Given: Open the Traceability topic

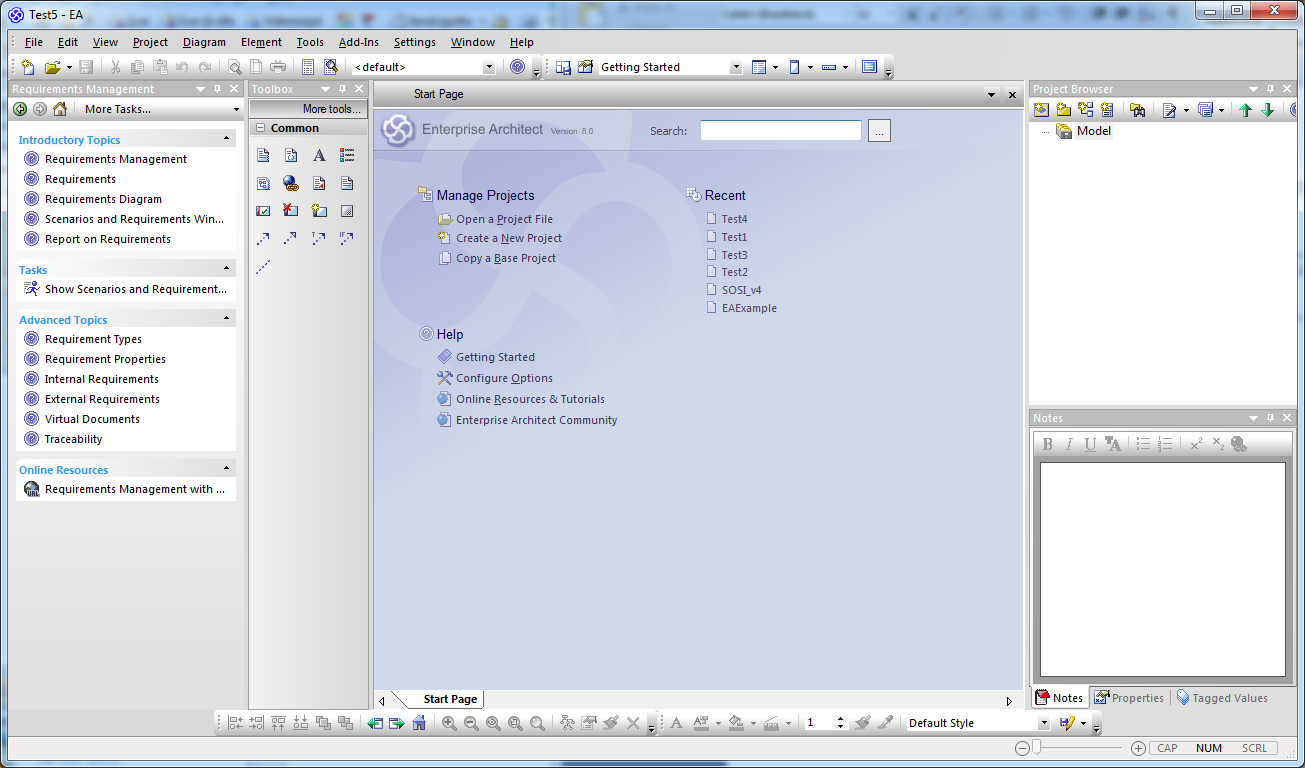Looking at the screenshot, I should (x=73, y=439).
